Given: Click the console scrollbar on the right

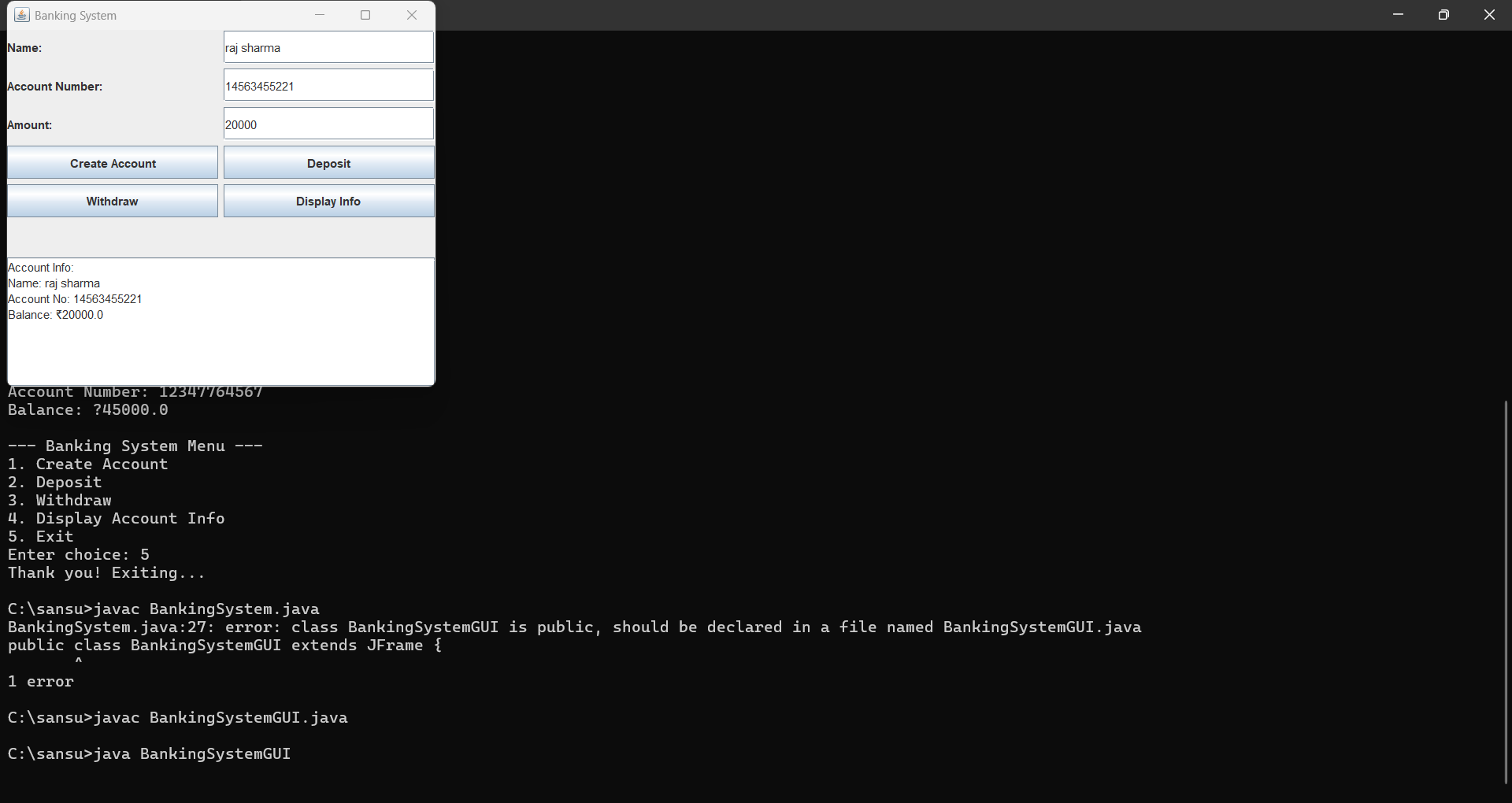Looking at the screenshot, I should coord(1505,590).
